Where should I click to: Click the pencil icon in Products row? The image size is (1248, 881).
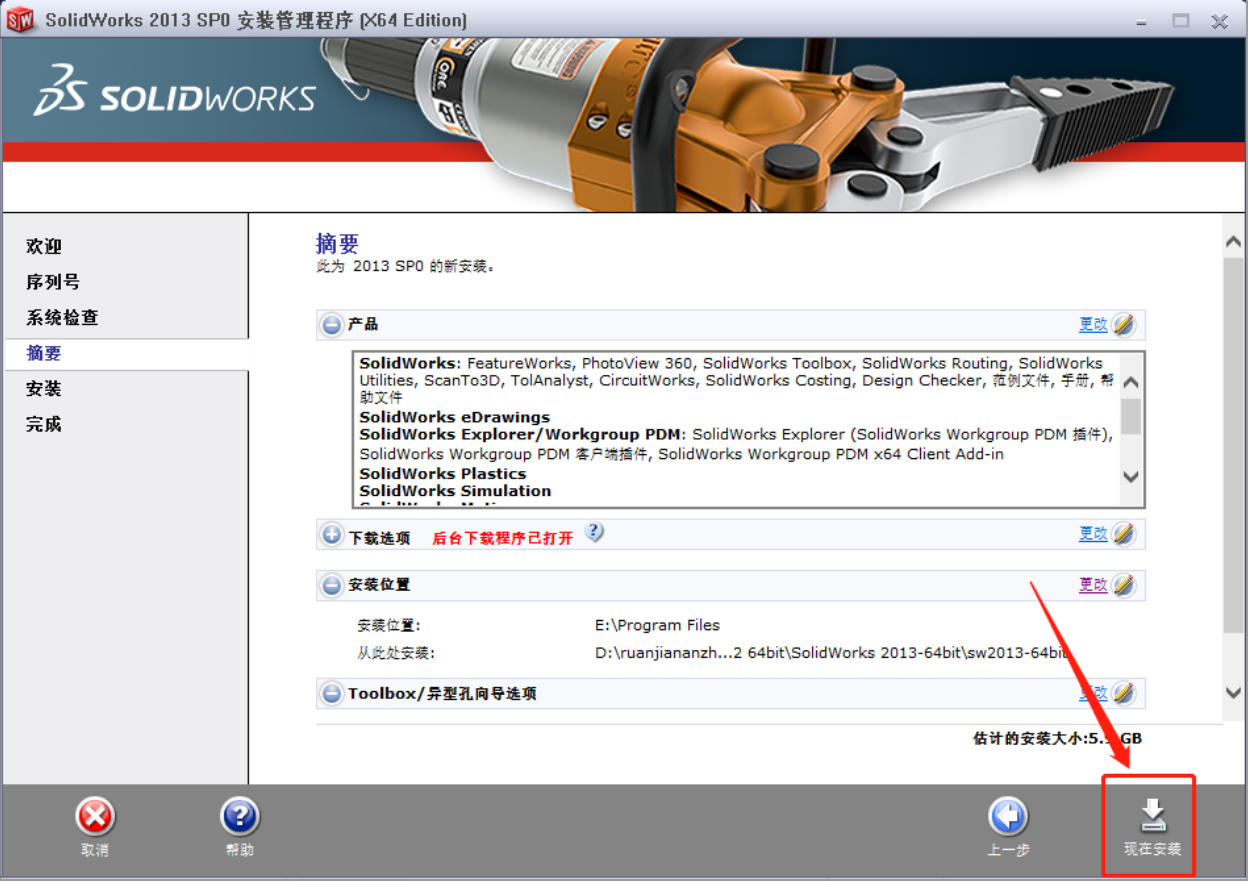pyautogui.click(x=1124, y=325)
